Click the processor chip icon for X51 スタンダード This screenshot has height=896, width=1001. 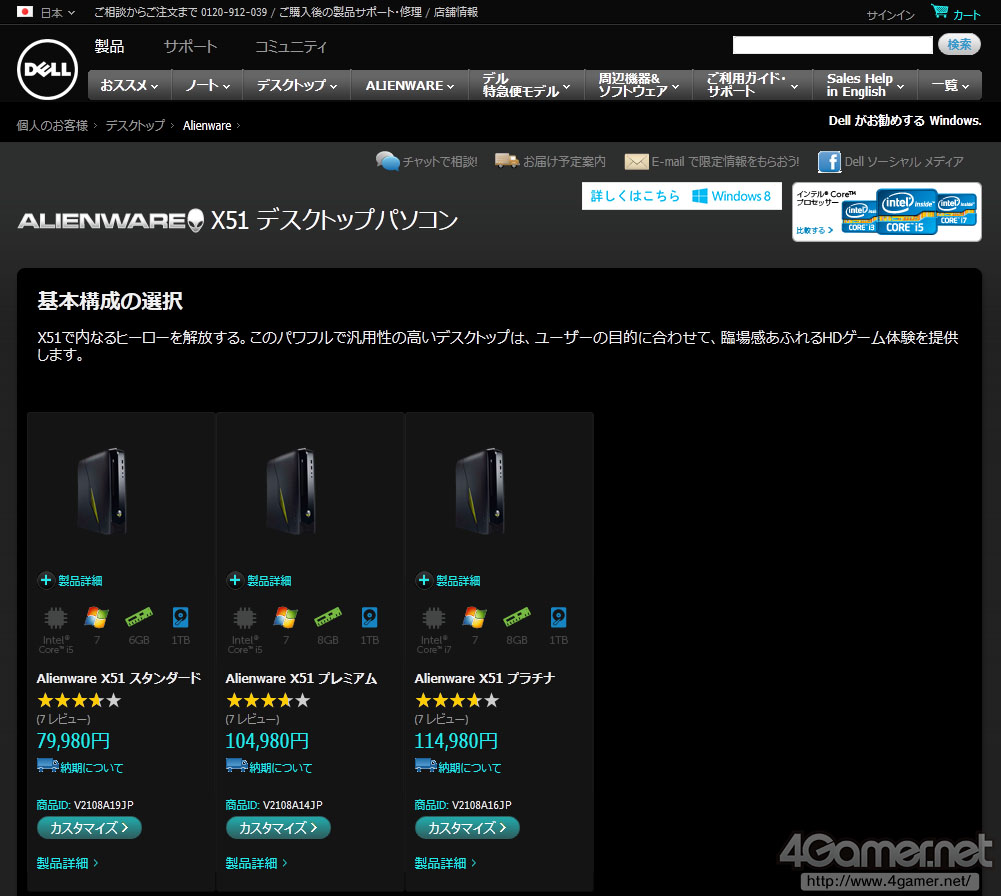(56, 618)
